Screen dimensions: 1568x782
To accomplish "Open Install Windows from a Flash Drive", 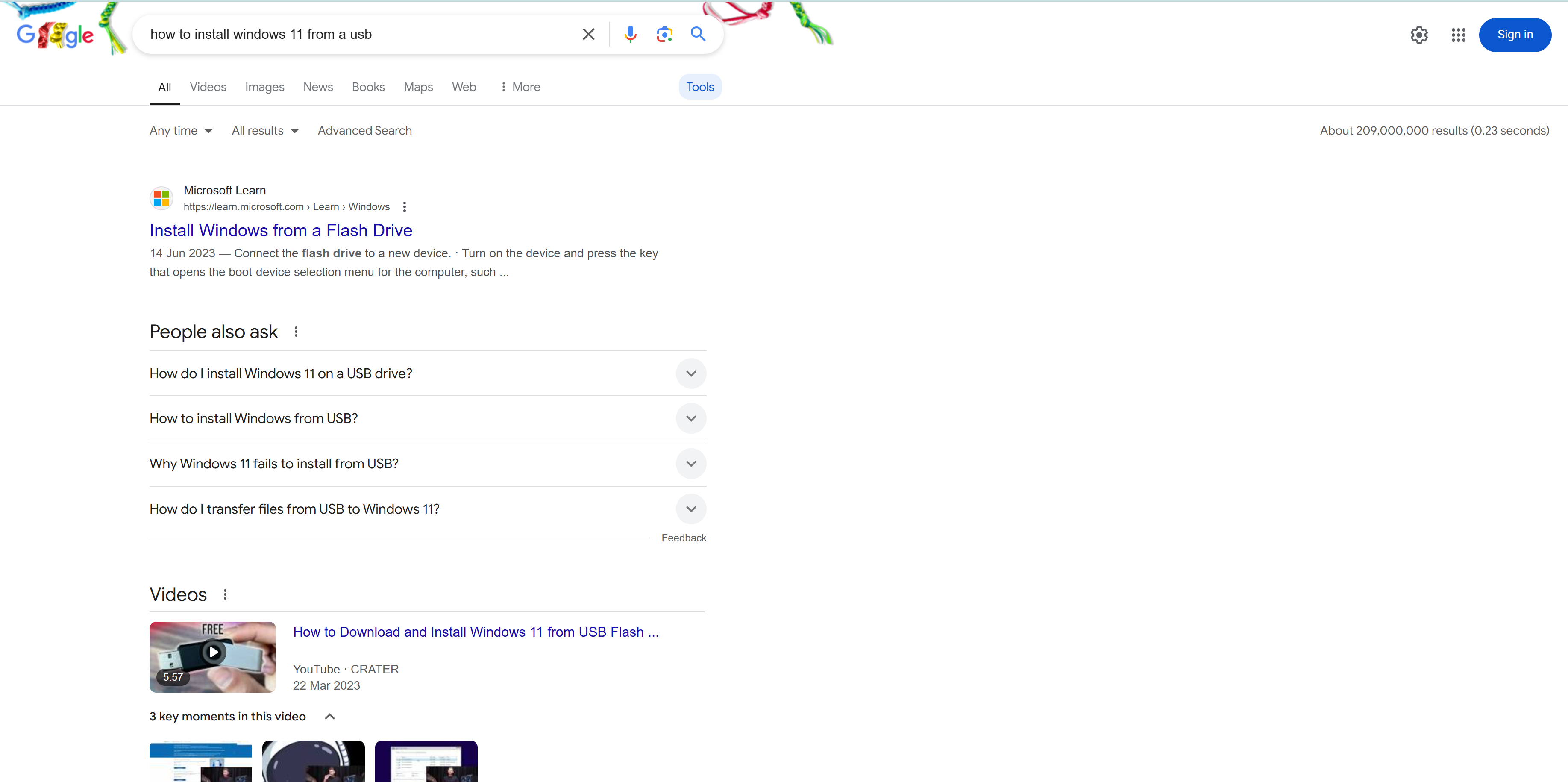I will point(281,230).
